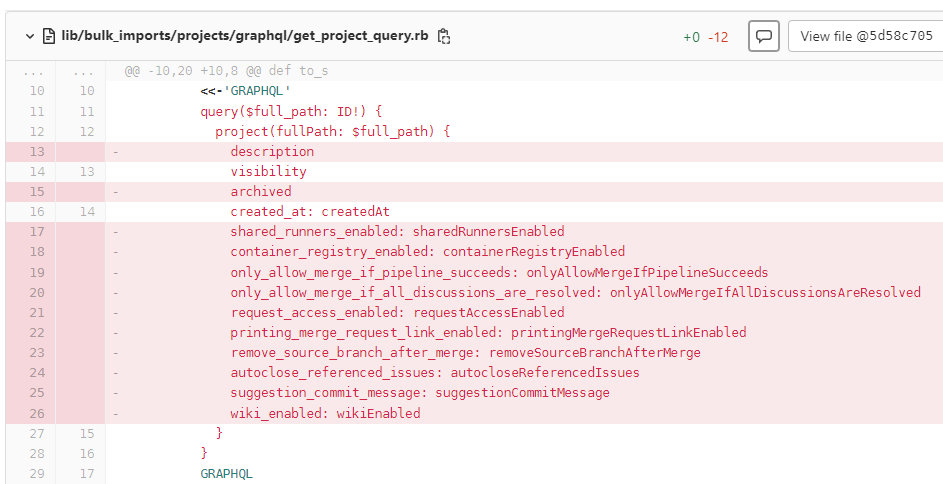Click the '-12' deletions count
The image size is (943, 484).
(718, 37)
